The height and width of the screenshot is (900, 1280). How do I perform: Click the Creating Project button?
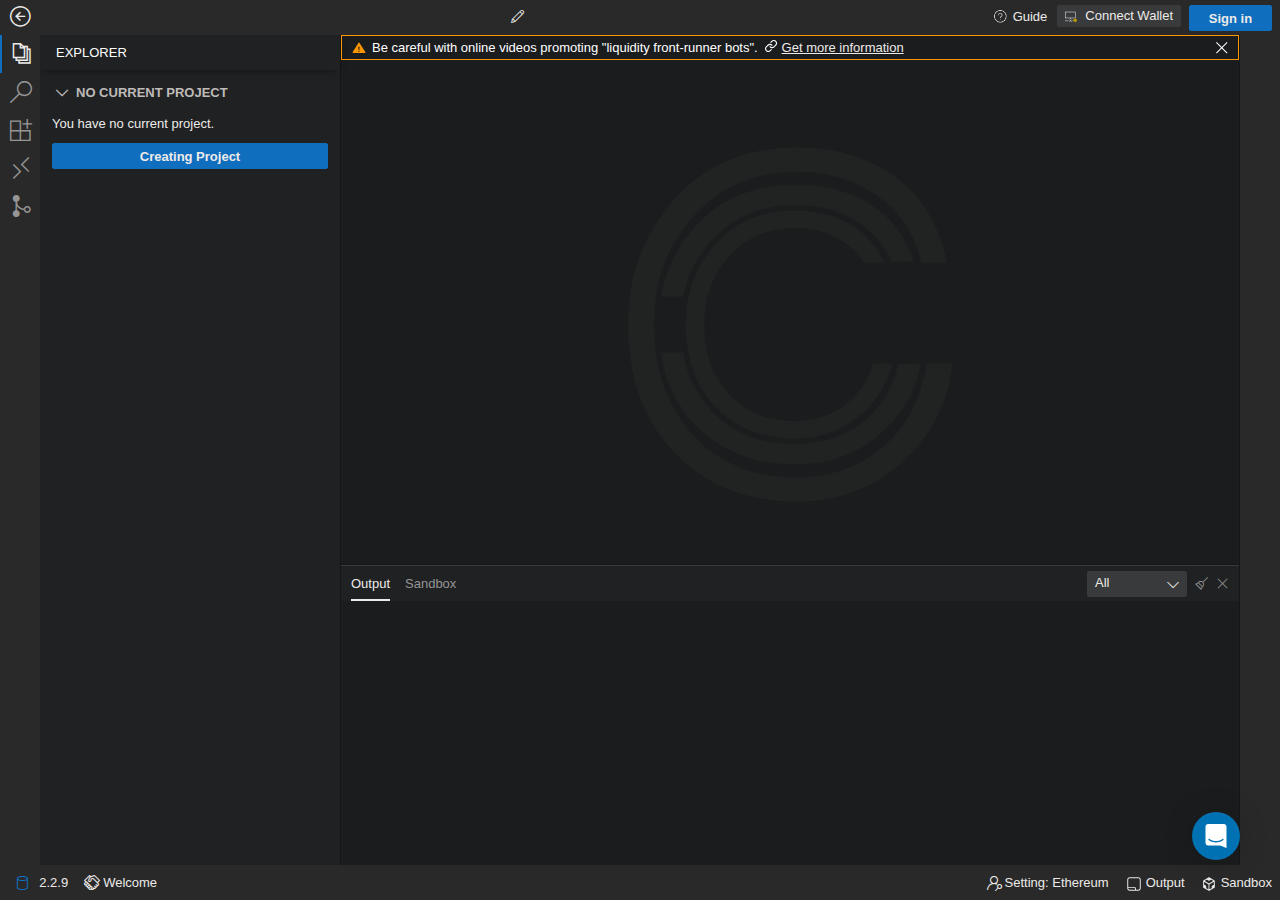coord(190,156)
